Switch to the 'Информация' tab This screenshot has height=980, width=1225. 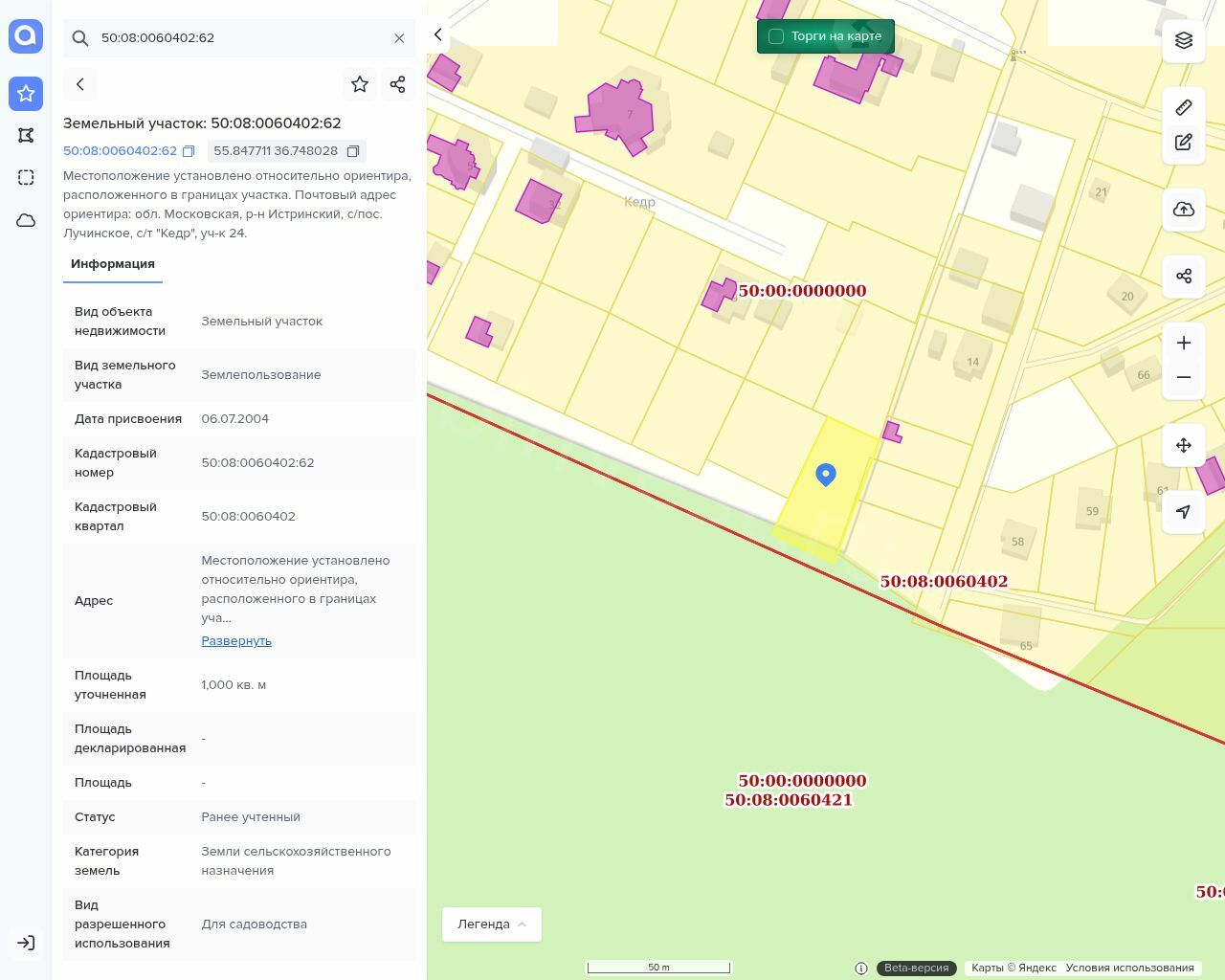point(113,264)
